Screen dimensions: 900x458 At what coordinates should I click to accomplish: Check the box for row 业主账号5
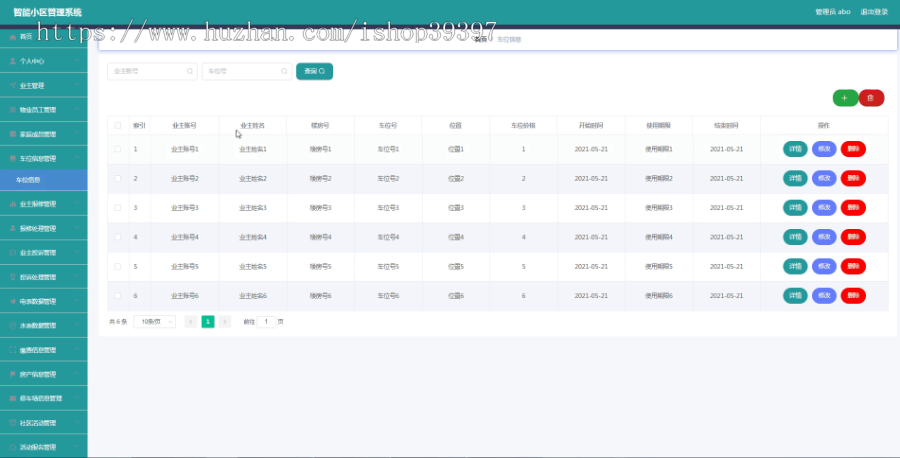click(x=118, y=266)
